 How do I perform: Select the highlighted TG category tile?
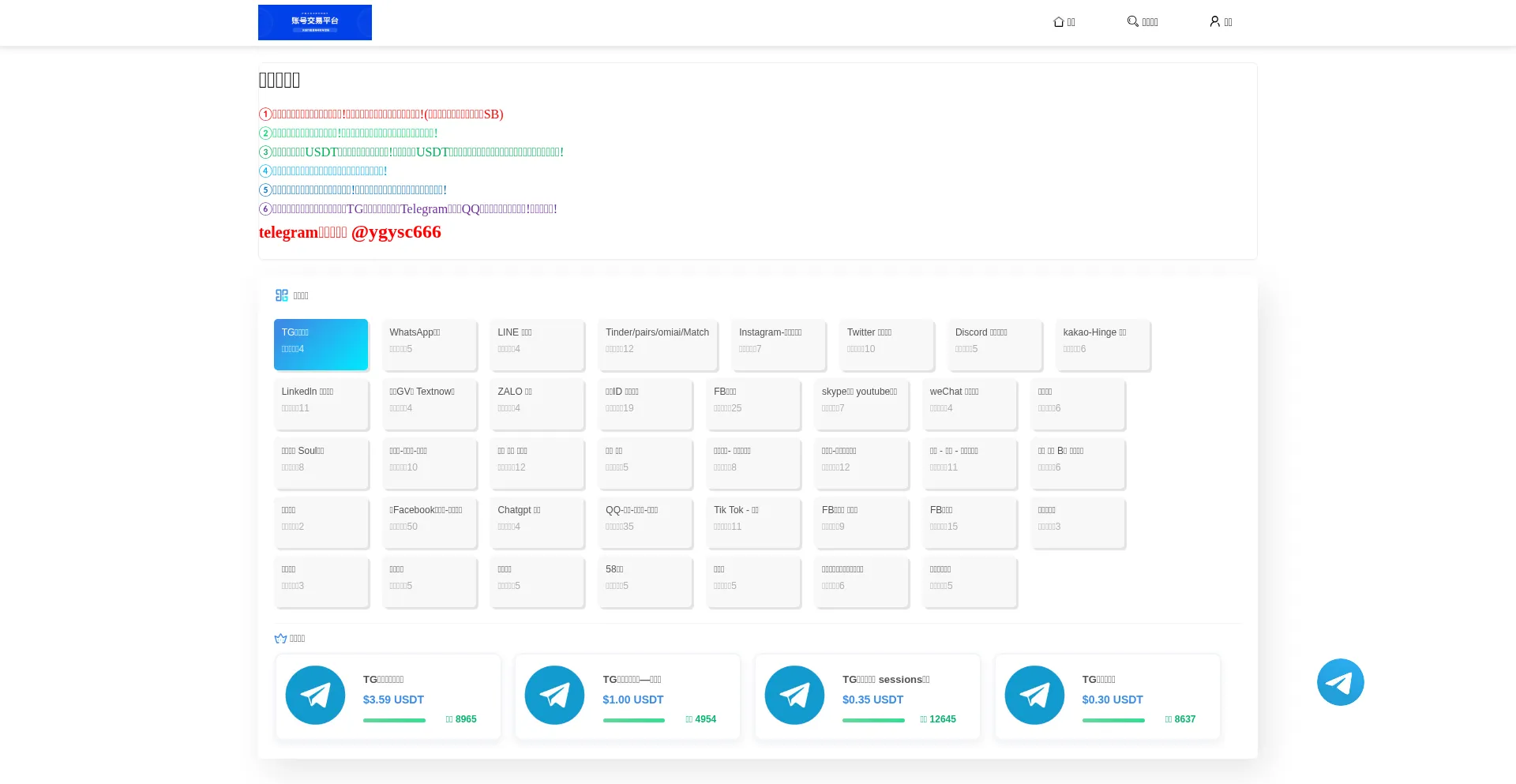pyautogui.click(x=321, y=344)
